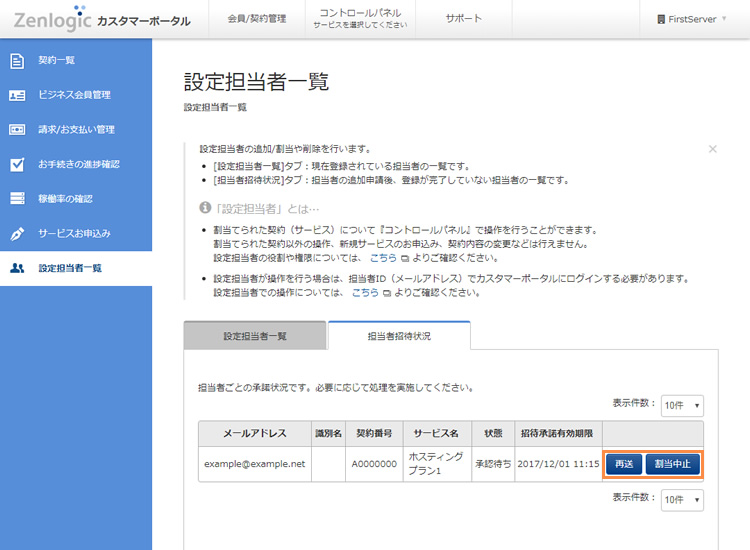Open bottom 表示件数 10件 dropdown
This screenshot has height=550, width=750.
682,500
